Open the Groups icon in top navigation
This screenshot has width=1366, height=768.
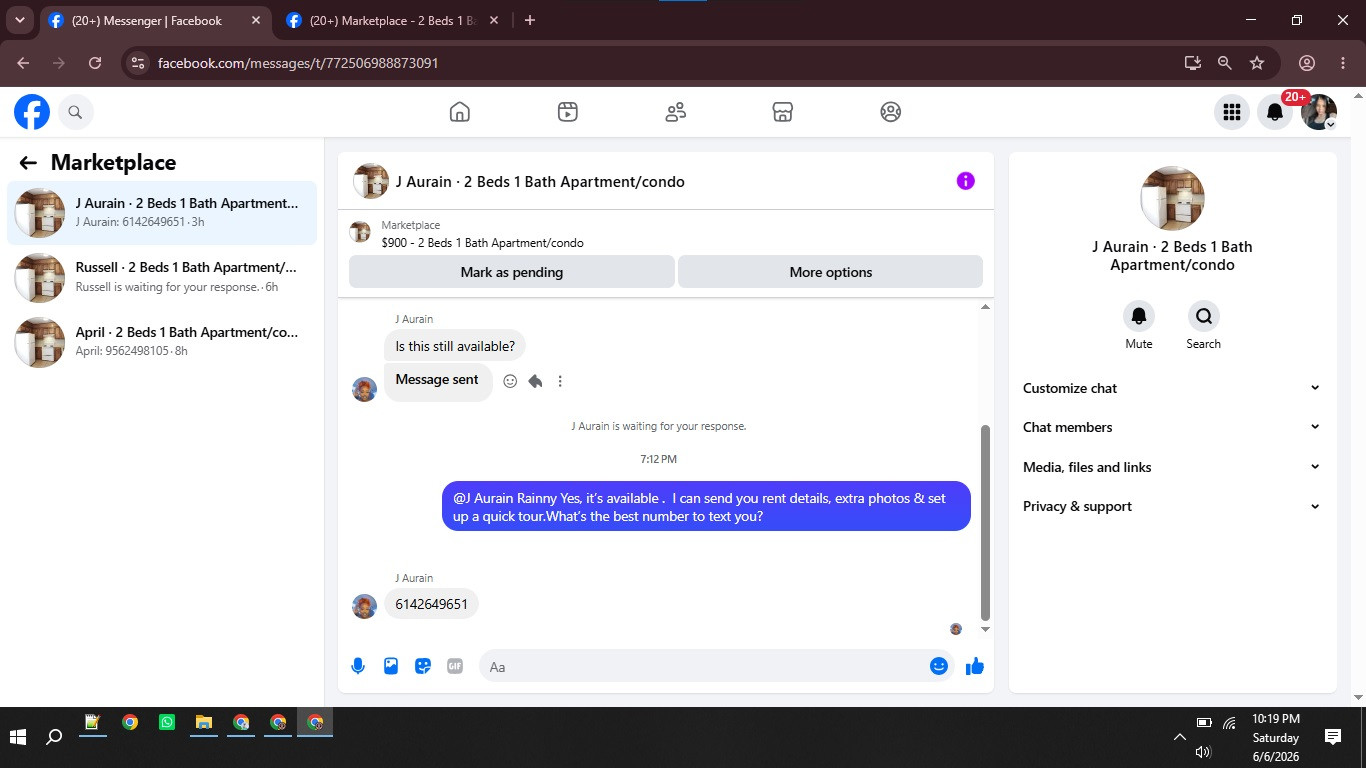[891, 112]
